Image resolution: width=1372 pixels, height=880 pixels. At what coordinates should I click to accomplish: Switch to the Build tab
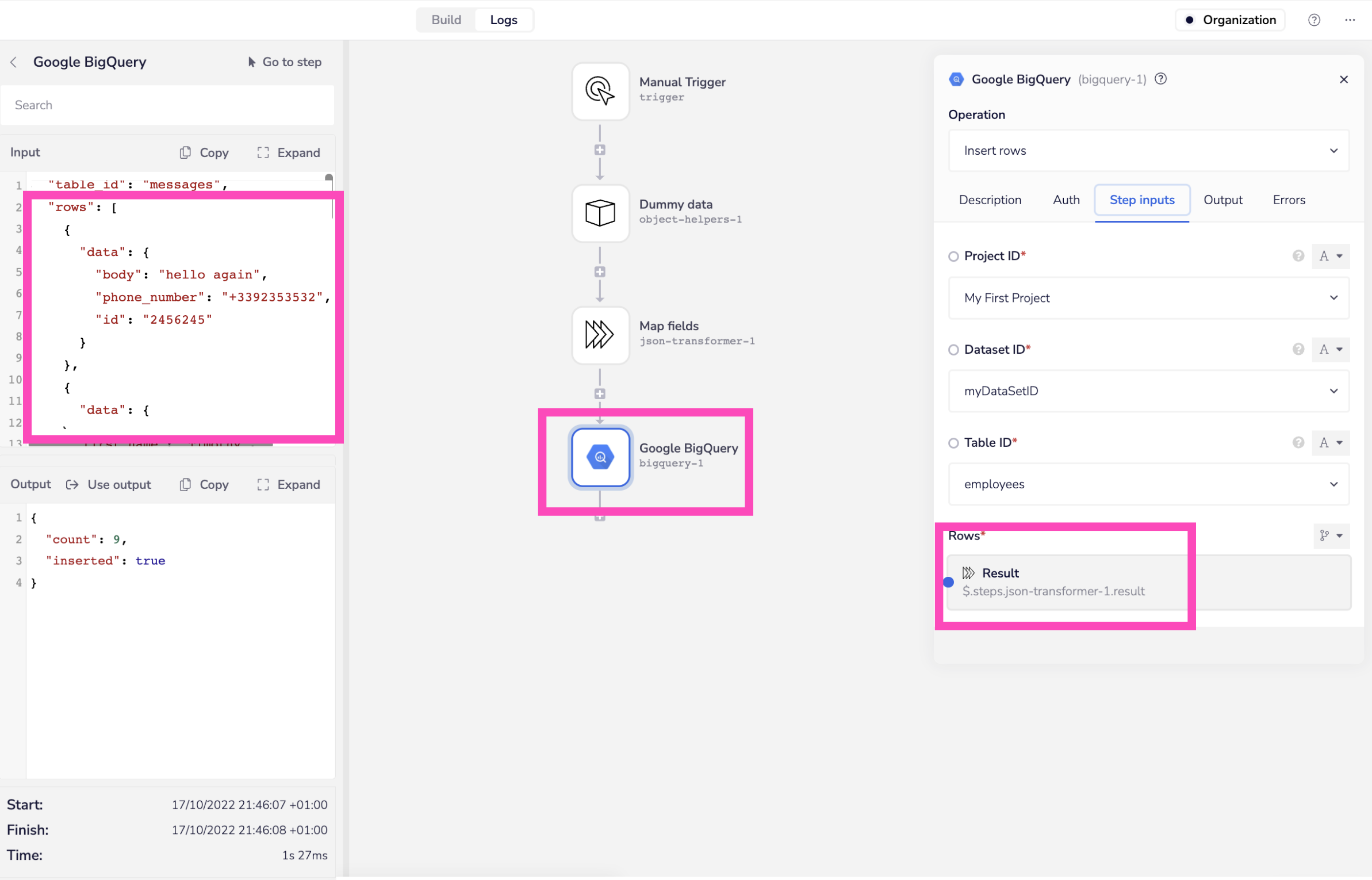pos(446,20)
